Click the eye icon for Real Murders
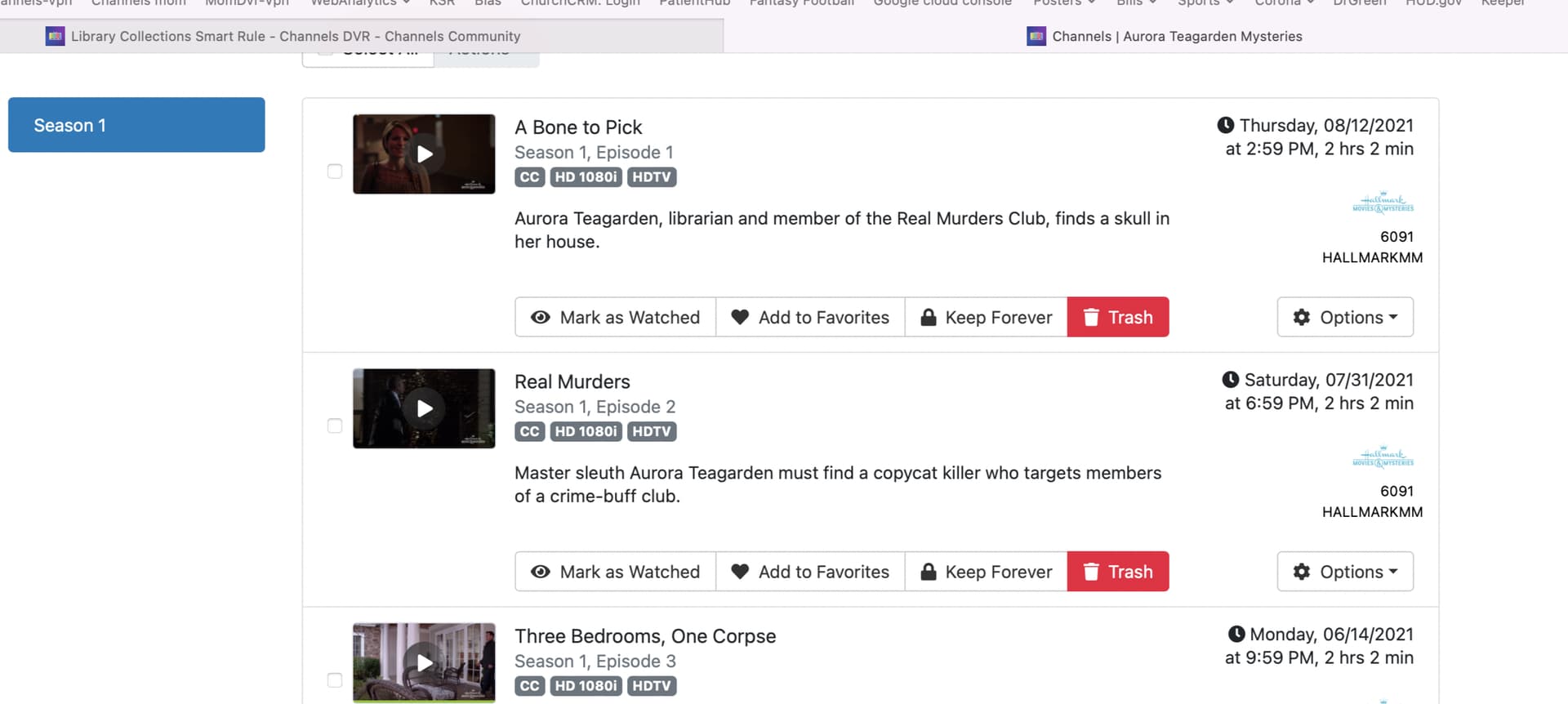The image size is (1568, 704). pos(540,572)
